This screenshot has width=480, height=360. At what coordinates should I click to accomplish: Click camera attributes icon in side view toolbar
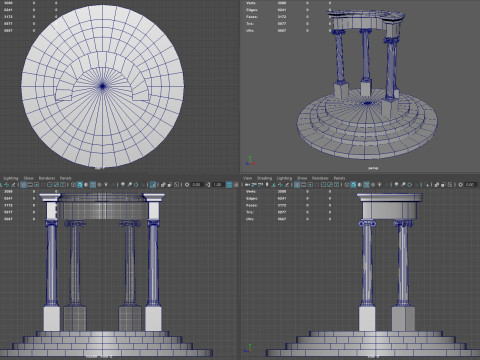point(260,185)
